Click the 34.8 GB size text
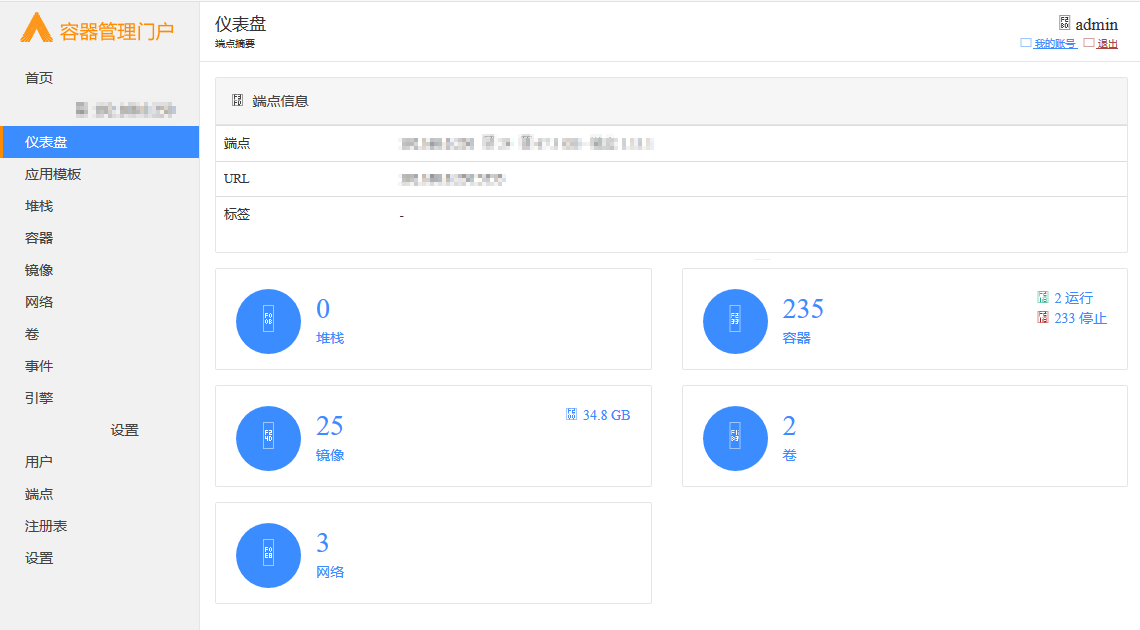The image size is (1140, 630). pos(606,415)
